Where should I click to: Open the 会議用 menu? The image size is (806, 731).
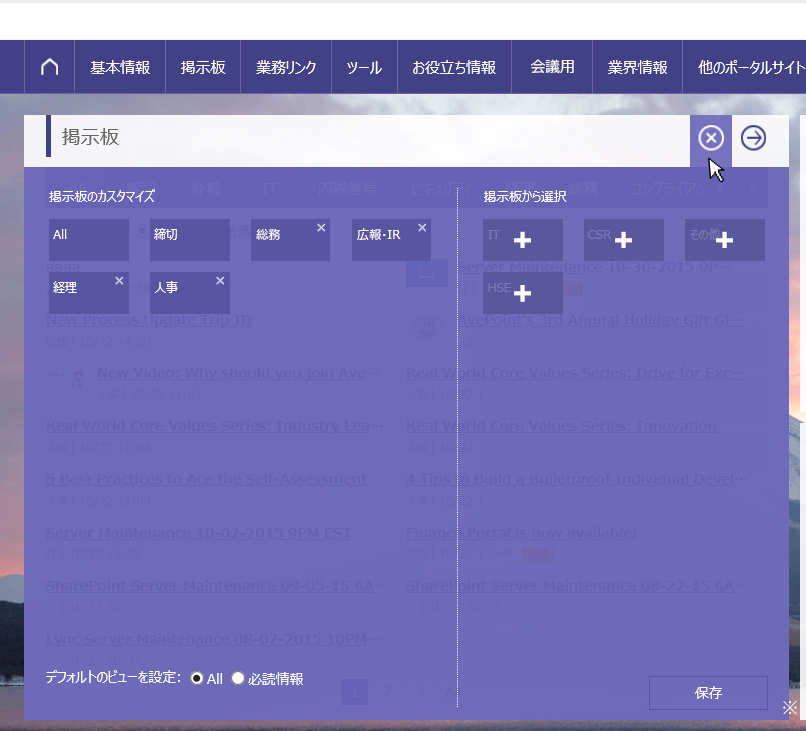pyautogui.click(x=552, y=67)
